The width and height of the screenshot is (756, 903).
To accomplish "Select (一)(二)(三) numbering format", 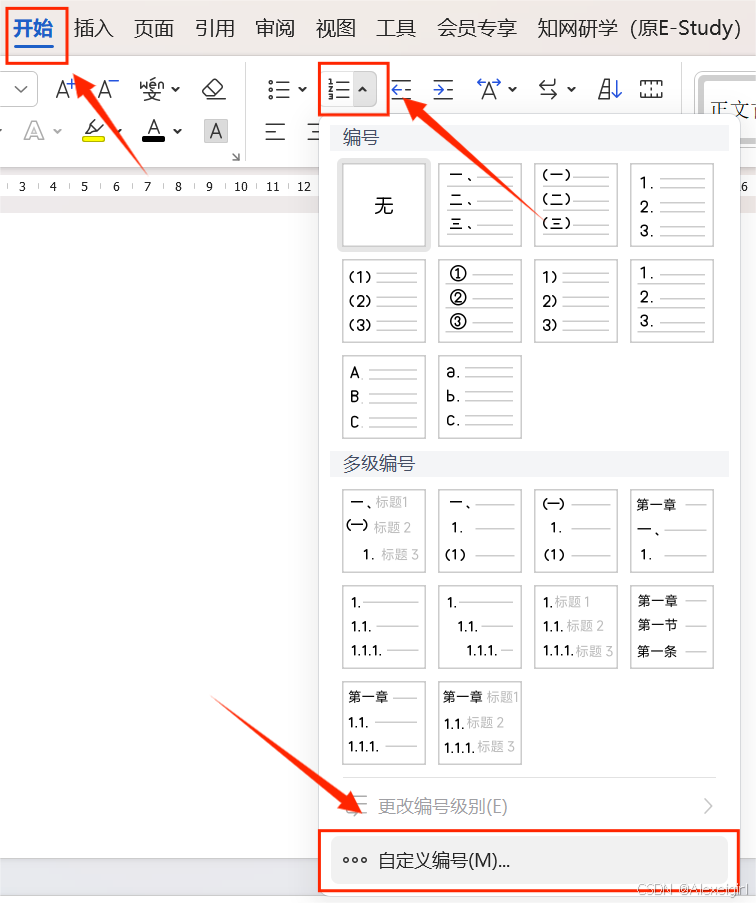I will [576, 205].
